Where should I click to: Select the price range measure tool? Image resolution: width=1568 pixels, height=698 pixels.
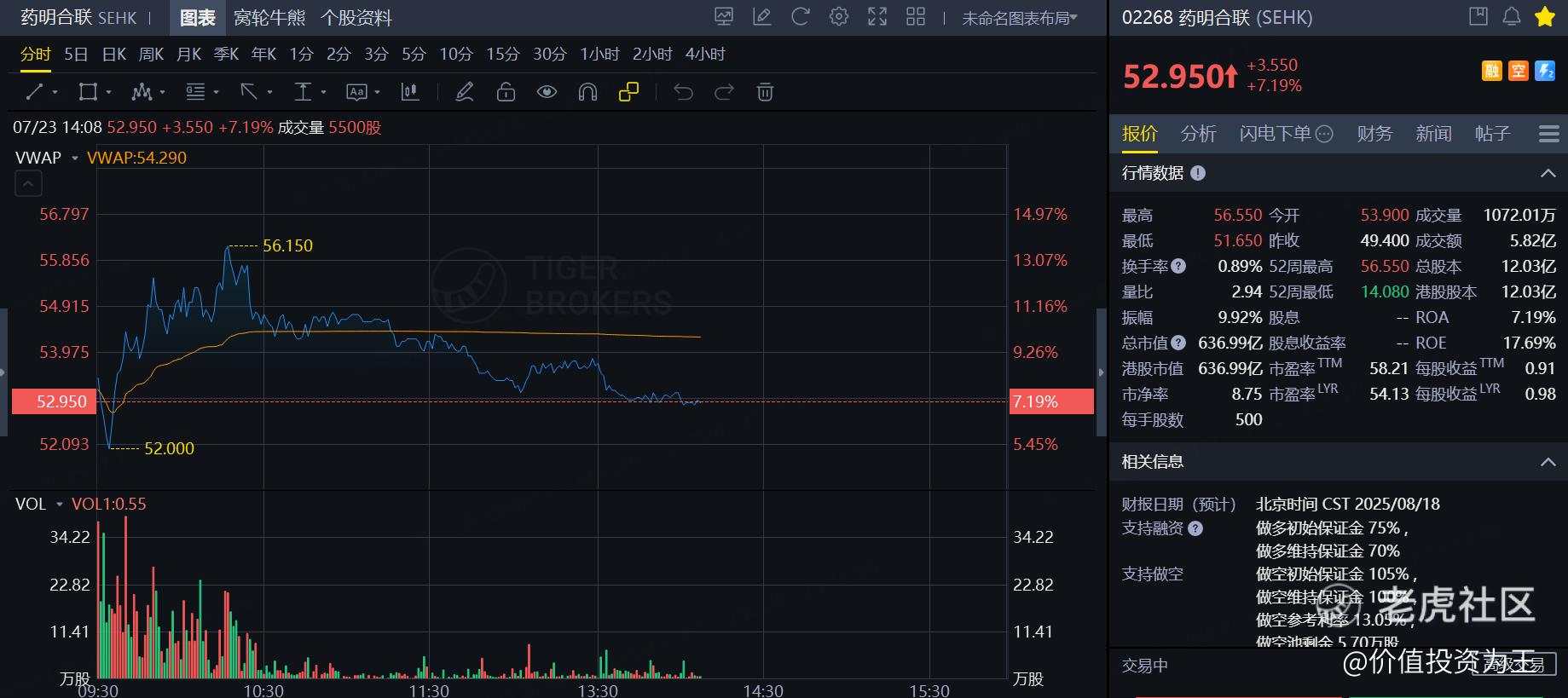point(303,92)
